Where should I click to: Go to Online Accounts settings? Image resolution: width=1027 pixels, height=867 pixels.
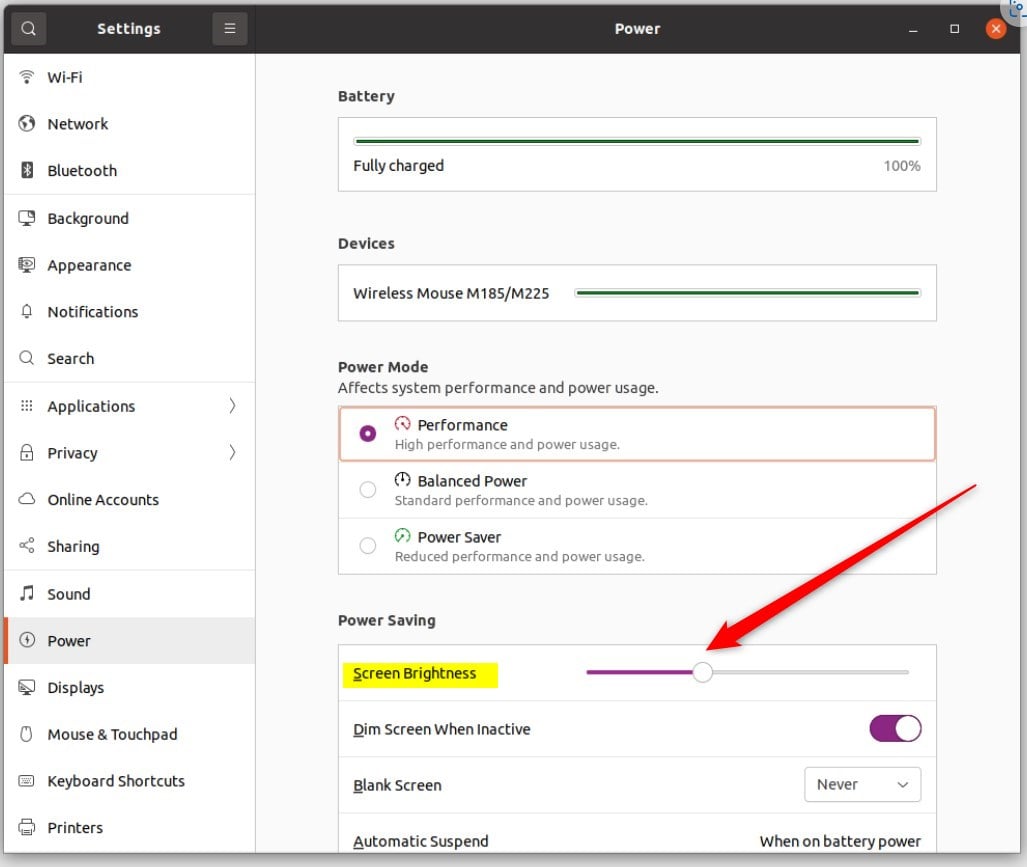(x=103, y=500)
